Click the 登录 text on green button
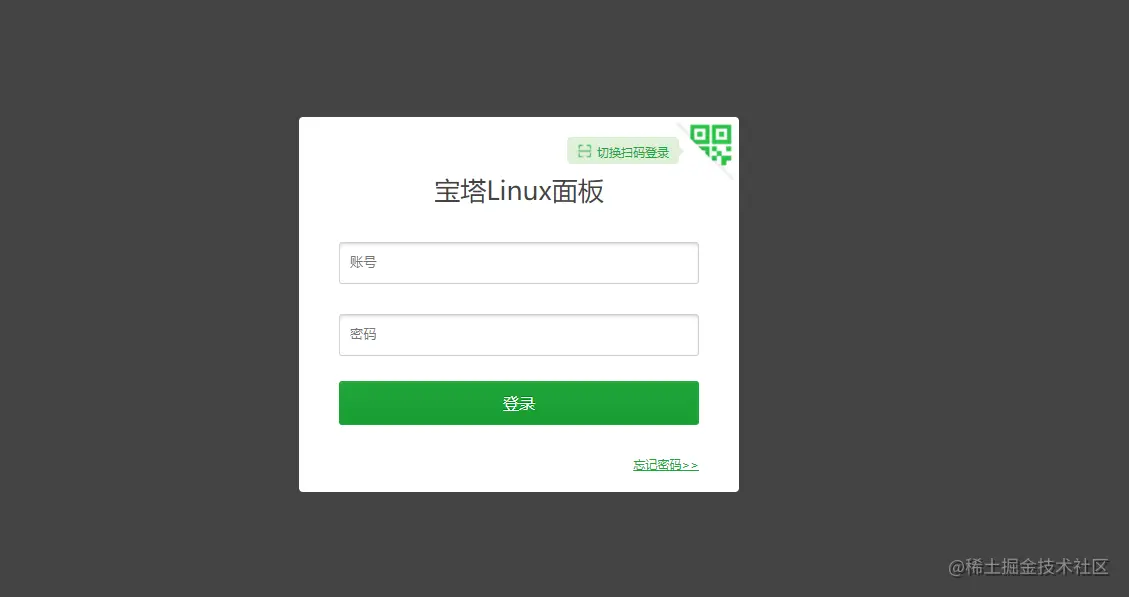The image size is (1129, 597). point(518,403)
